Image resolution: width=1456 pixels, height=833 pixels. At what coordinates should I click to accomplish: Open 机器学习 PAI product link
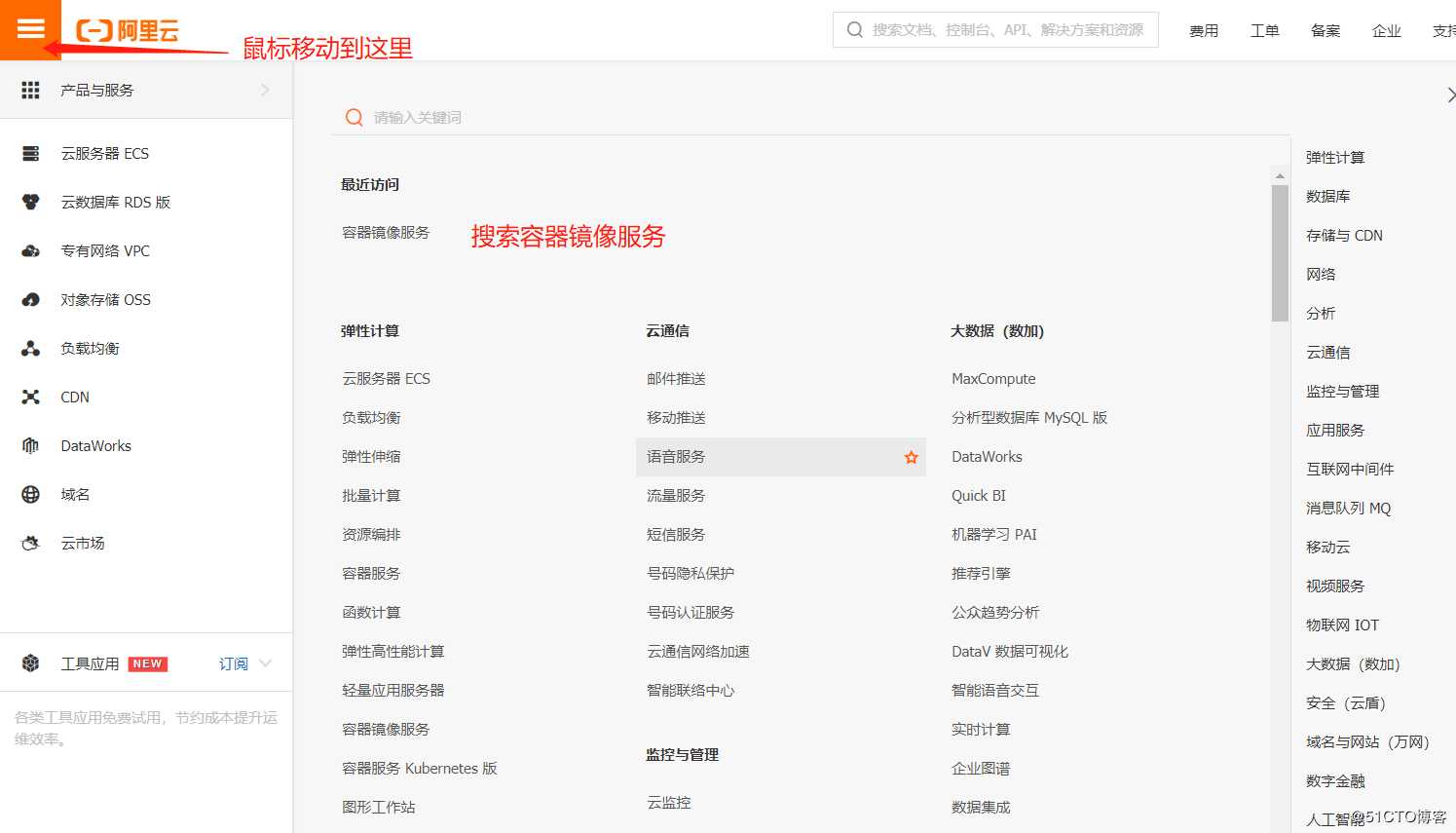tap(994, 534)
